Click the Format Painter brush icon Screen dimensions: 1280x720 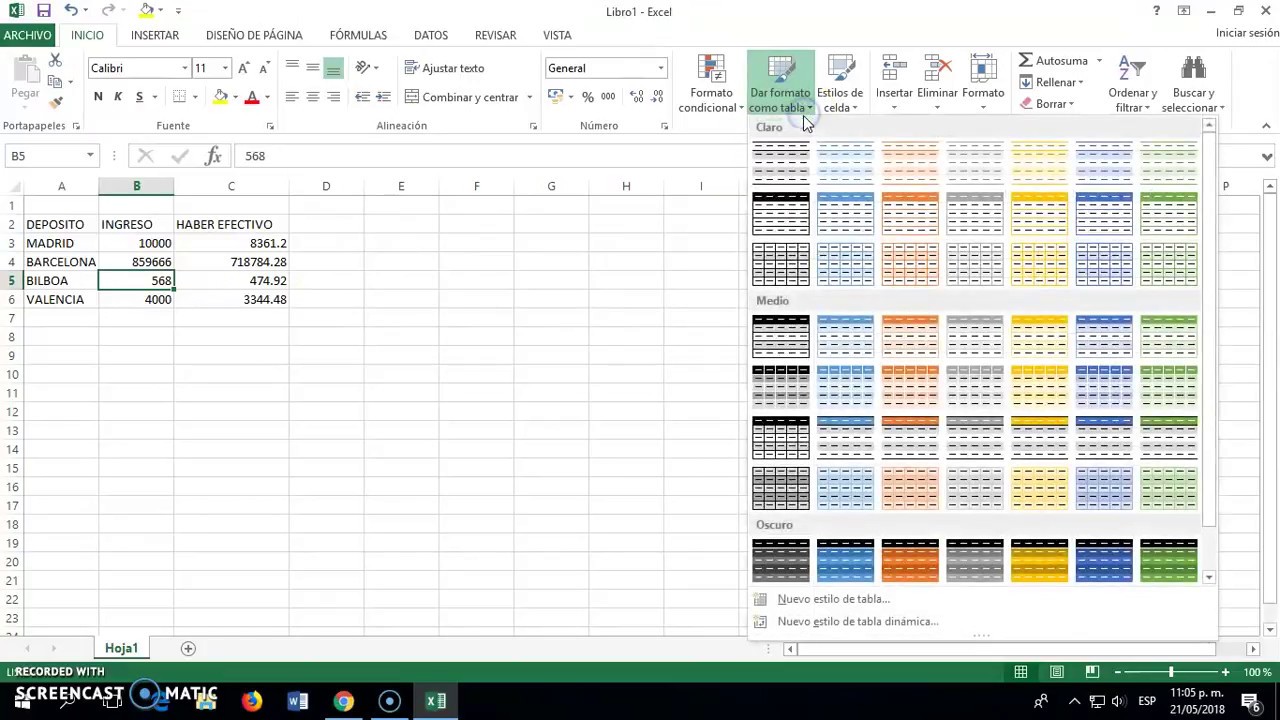(55, 101)
